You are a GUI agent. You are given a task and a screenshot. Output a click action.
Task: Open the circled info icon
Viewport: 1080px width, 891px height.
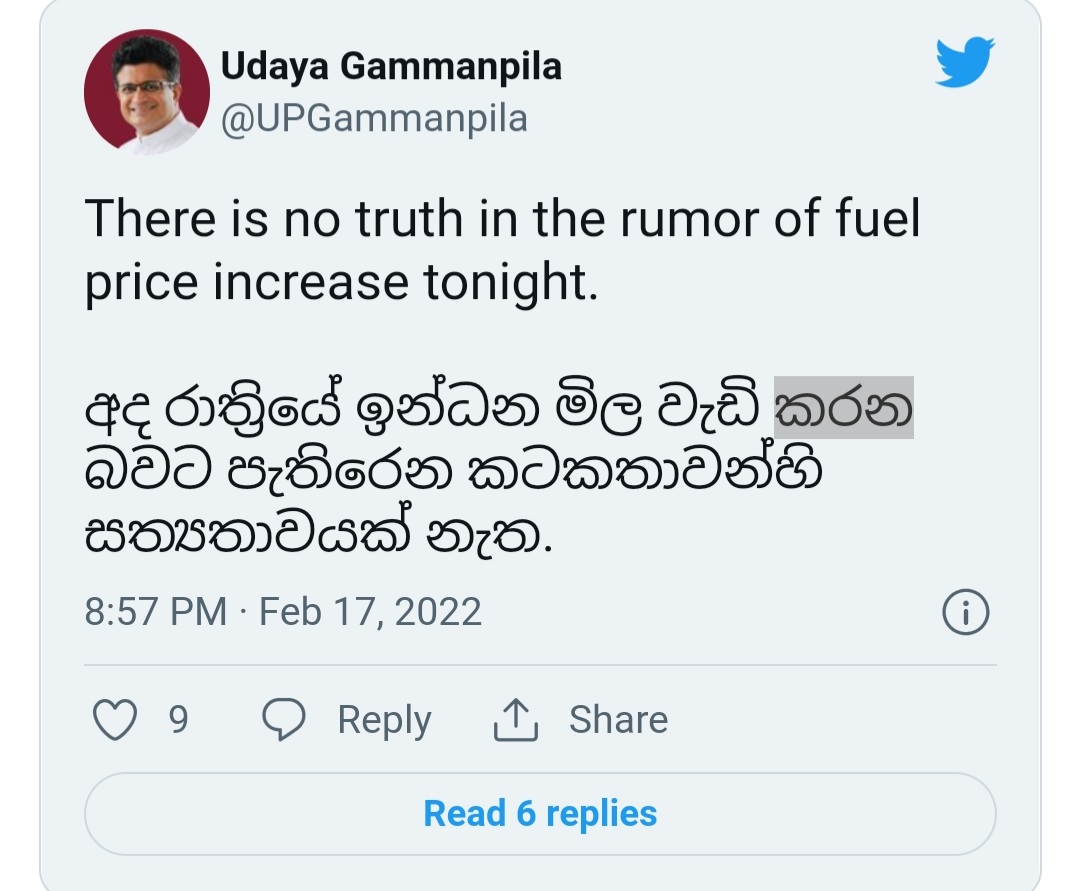(966, 611)
